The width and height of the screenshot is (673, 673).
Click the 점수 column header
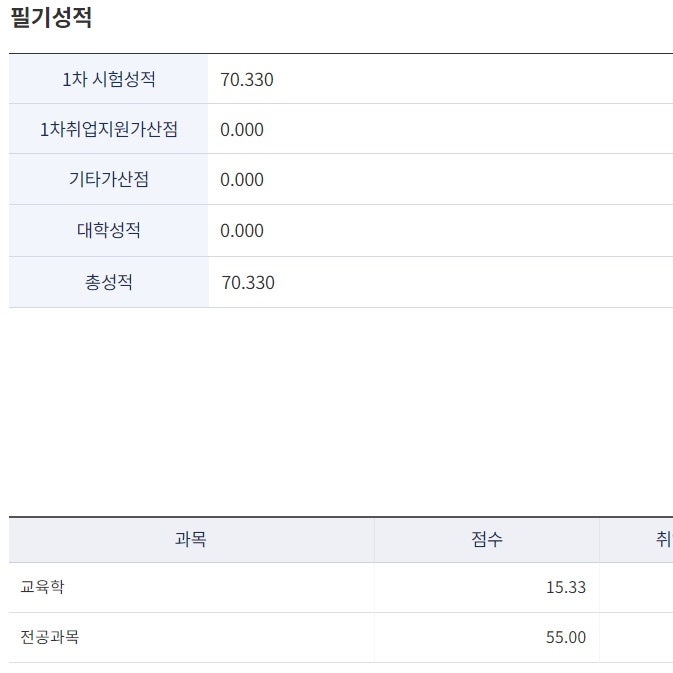(487, 540)
